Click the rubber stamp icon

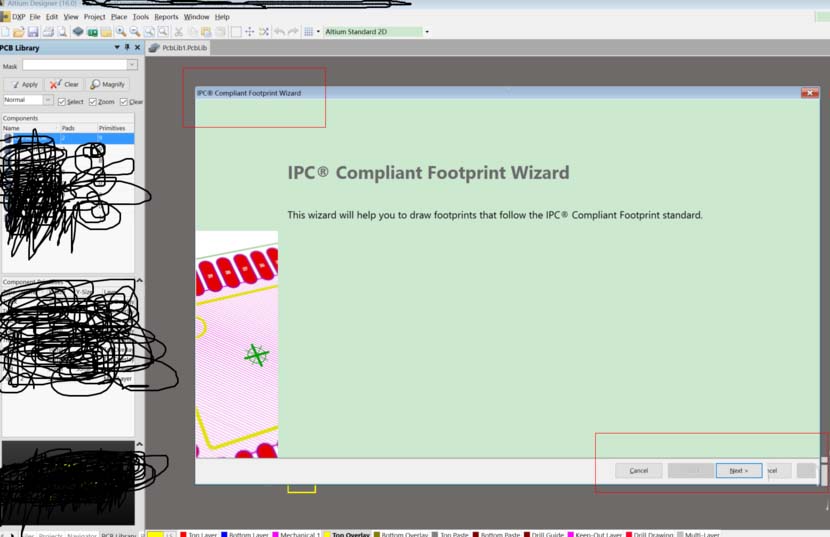[x=220, y=32]
